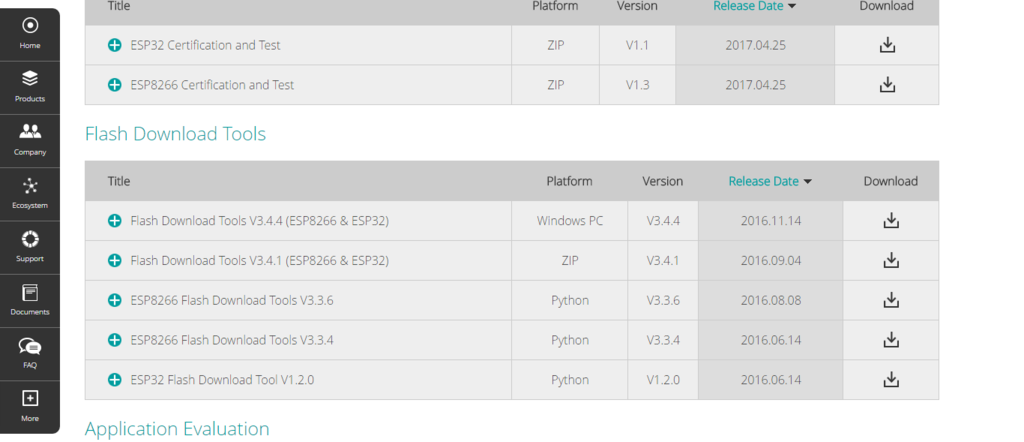Click Flash Download Tools V3.4.1 title link
Viewport: 1024px width, 442px height.
[259, 261]
